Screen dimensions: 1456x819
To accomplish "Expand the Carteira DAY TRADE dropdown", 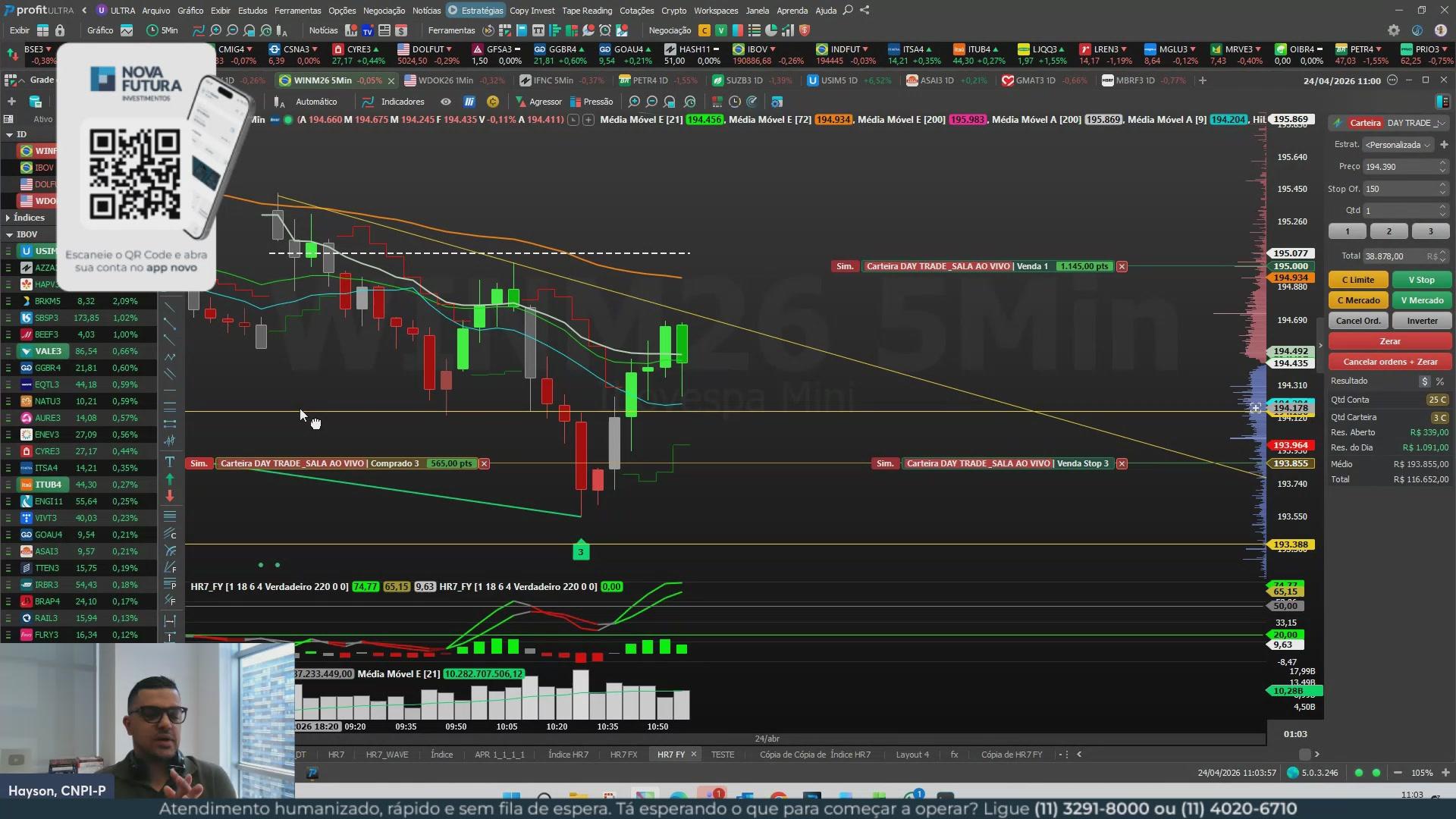I will (1441, 123).
